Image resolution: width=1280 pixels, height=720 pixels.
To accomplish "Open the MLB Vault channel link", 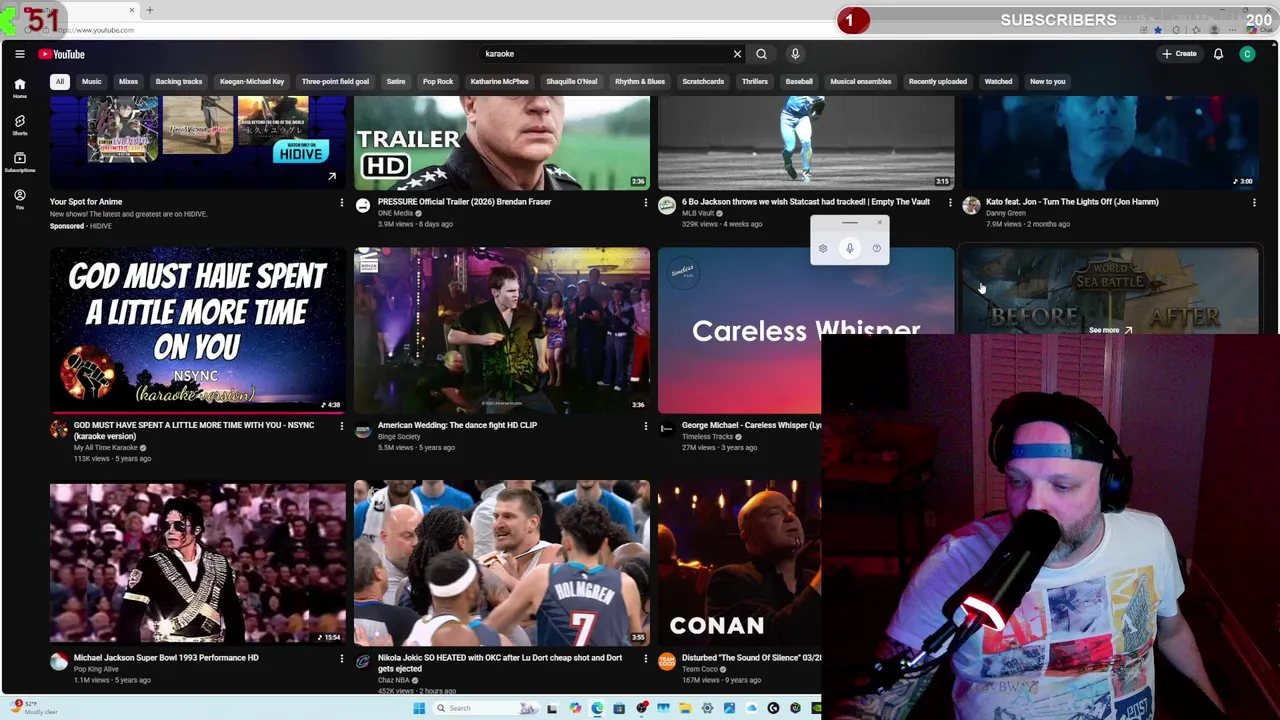I will pyautogui.click(x=698, y=213).
